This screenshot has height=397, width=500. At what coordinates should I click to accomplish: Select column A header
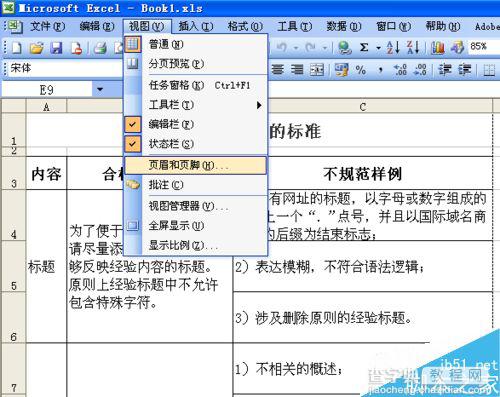[46, 107]
